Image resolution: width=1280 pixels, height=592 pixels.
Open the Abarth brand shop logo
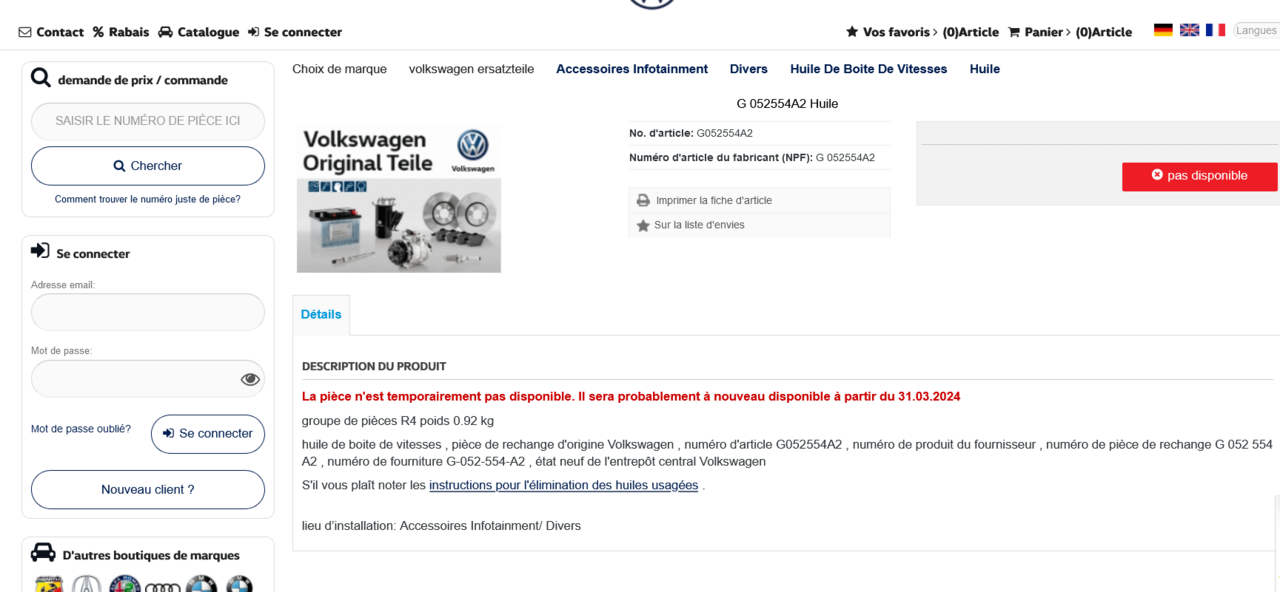pyautogui.click(x=49, y=584)
